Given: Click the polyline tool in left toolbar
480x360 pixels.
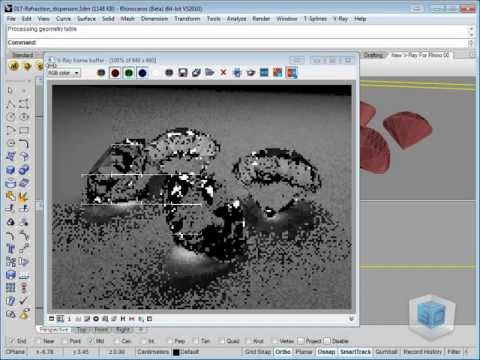Looking at the screenshot, I should coord(11,104).
